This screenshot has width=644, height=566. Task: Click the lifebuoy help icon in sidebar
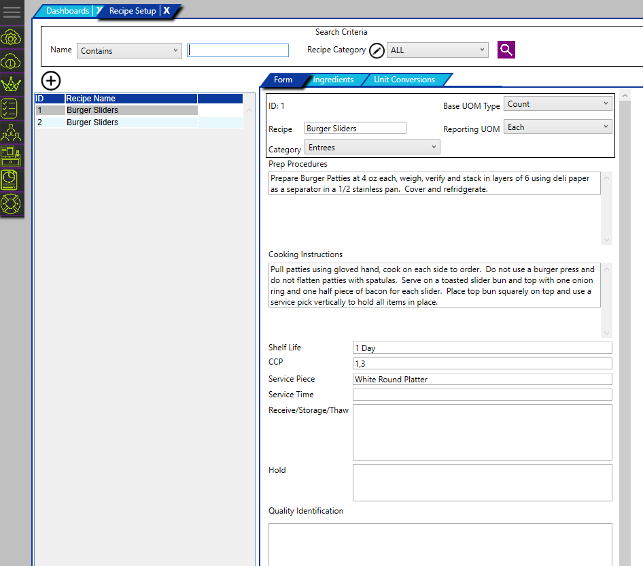(12, 203)
